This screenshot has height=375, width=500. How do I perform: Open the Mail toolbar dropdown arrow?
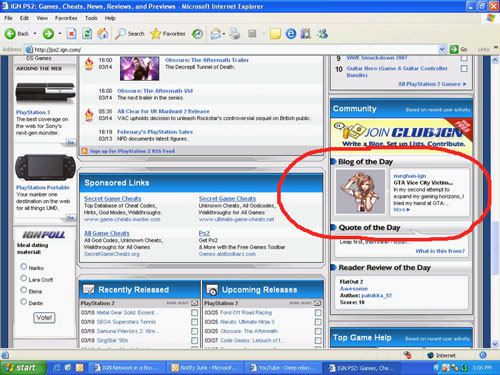[224, 34]
